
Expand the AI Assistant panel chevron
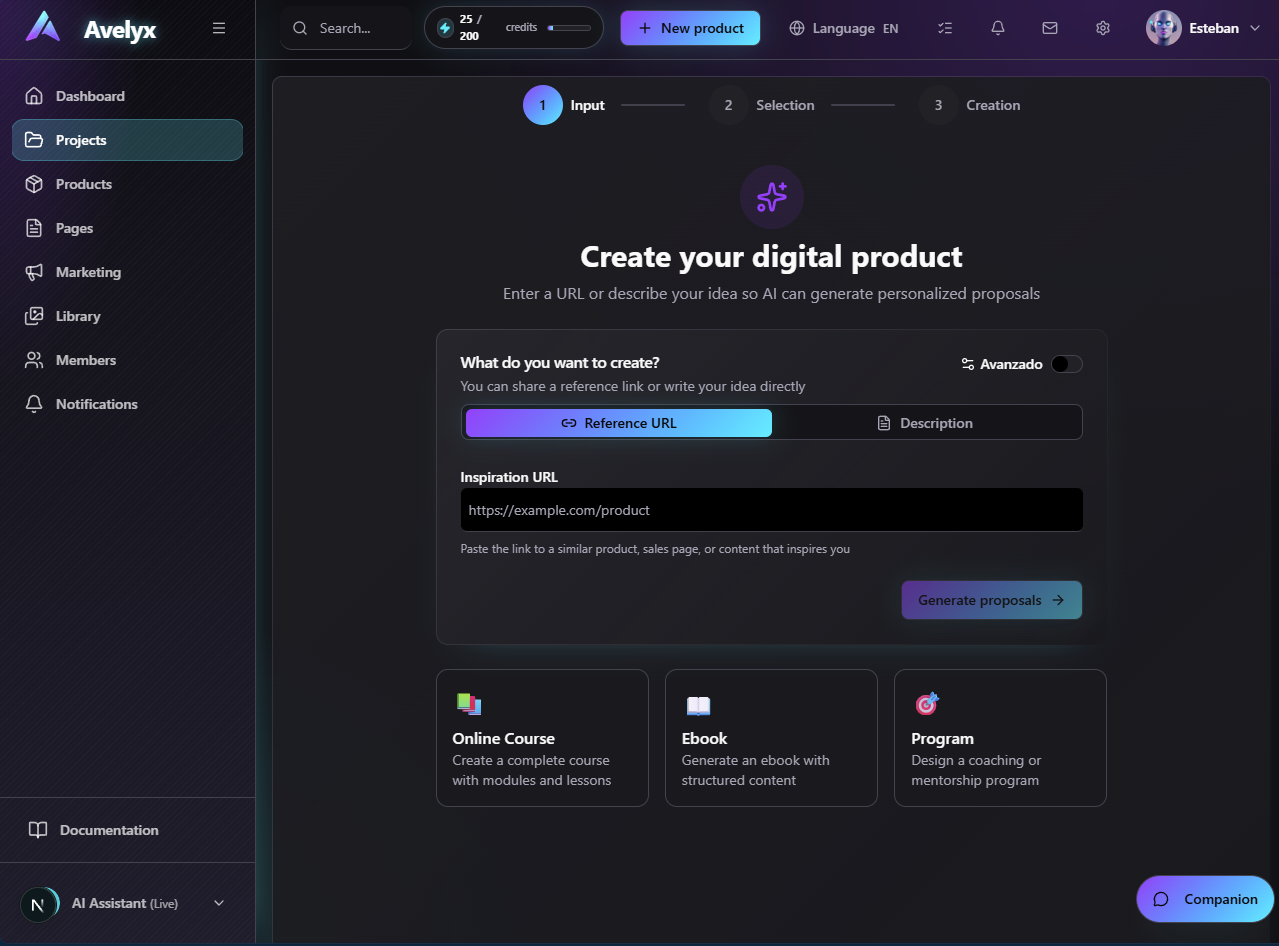tap(218, 902)
